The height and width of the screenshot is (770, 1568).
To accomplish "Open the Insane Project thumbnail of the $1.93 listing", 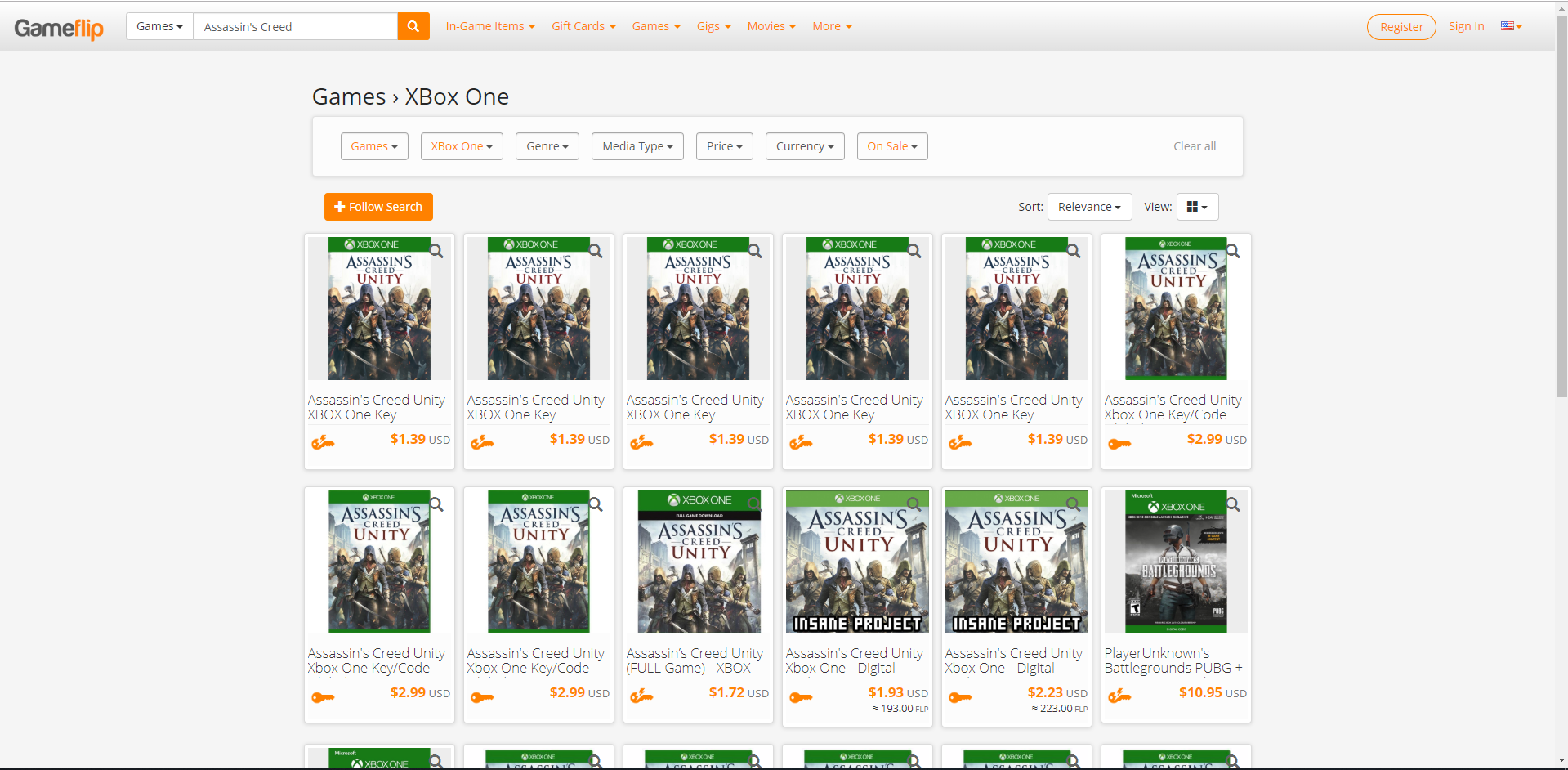I will (x=858, y=562).
